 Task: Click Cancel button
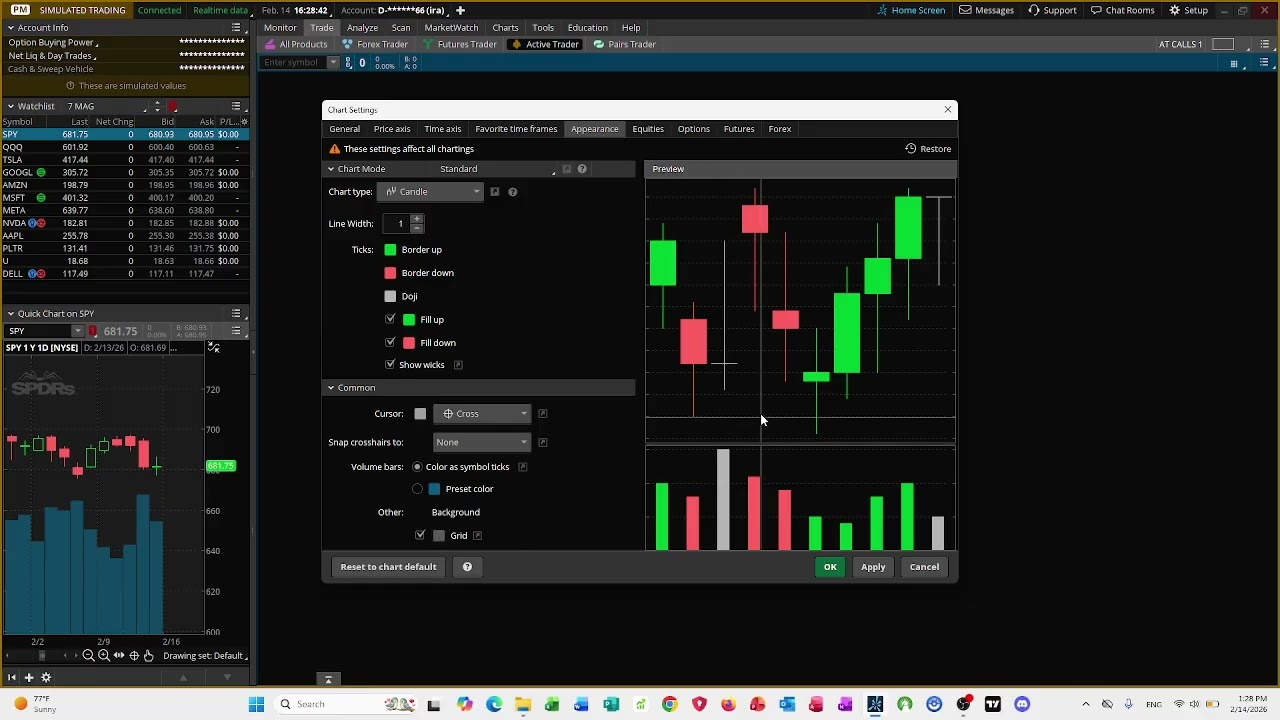coord(924,567)
